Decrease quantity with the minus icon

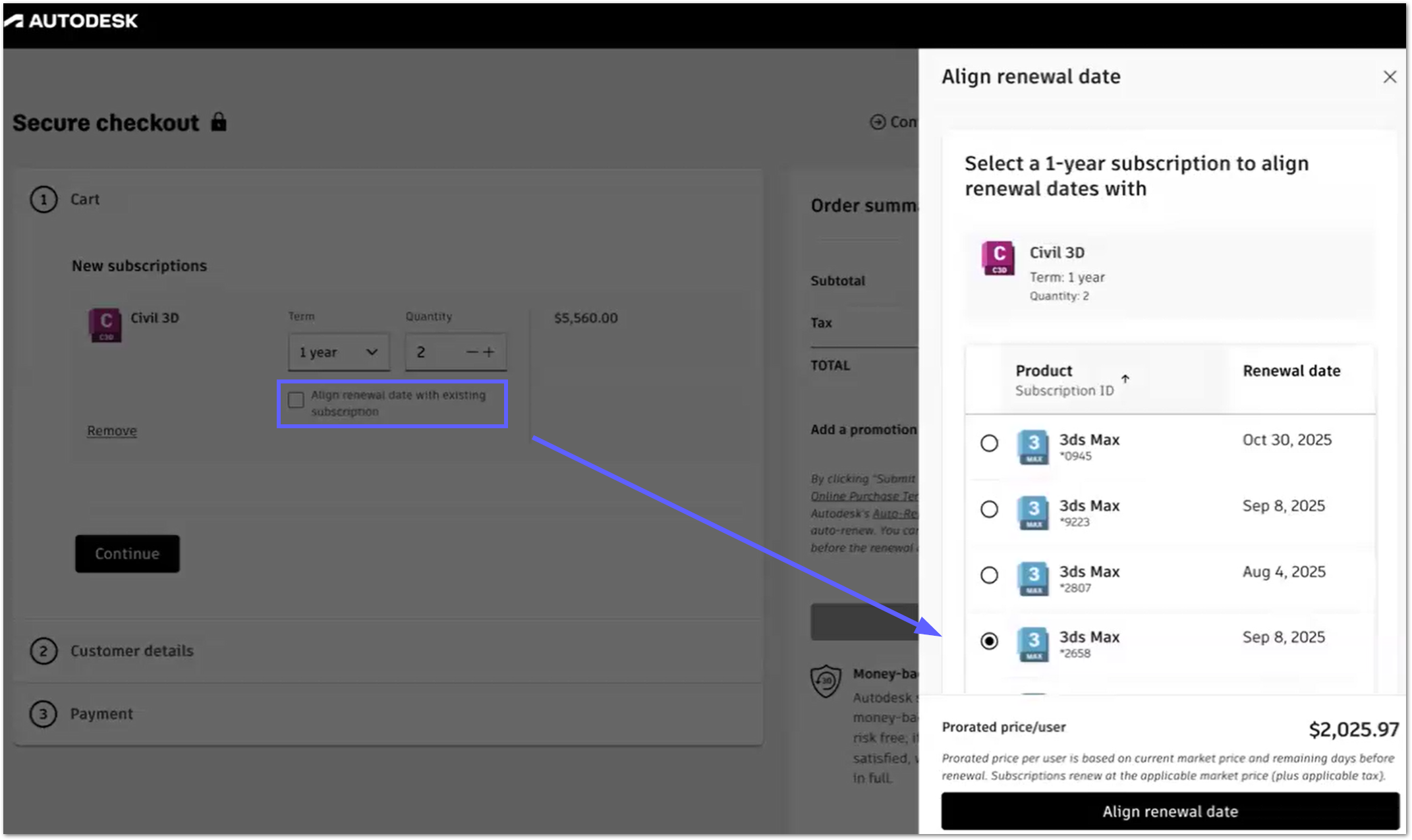472,352
